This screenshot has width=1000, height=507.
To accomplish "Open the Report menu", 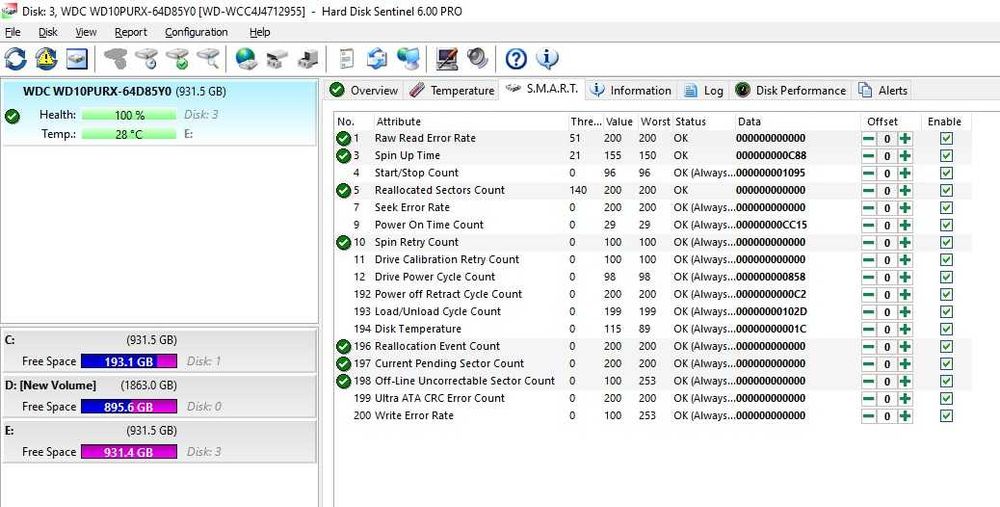I will (131, 32).
